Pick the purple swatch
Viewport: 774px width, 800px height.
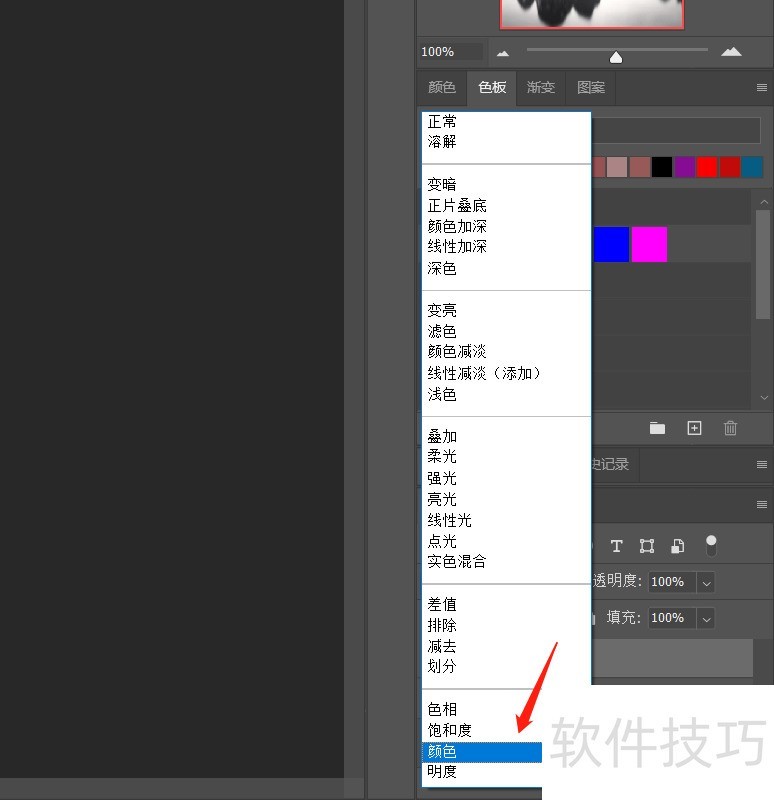tap(684, 167)
